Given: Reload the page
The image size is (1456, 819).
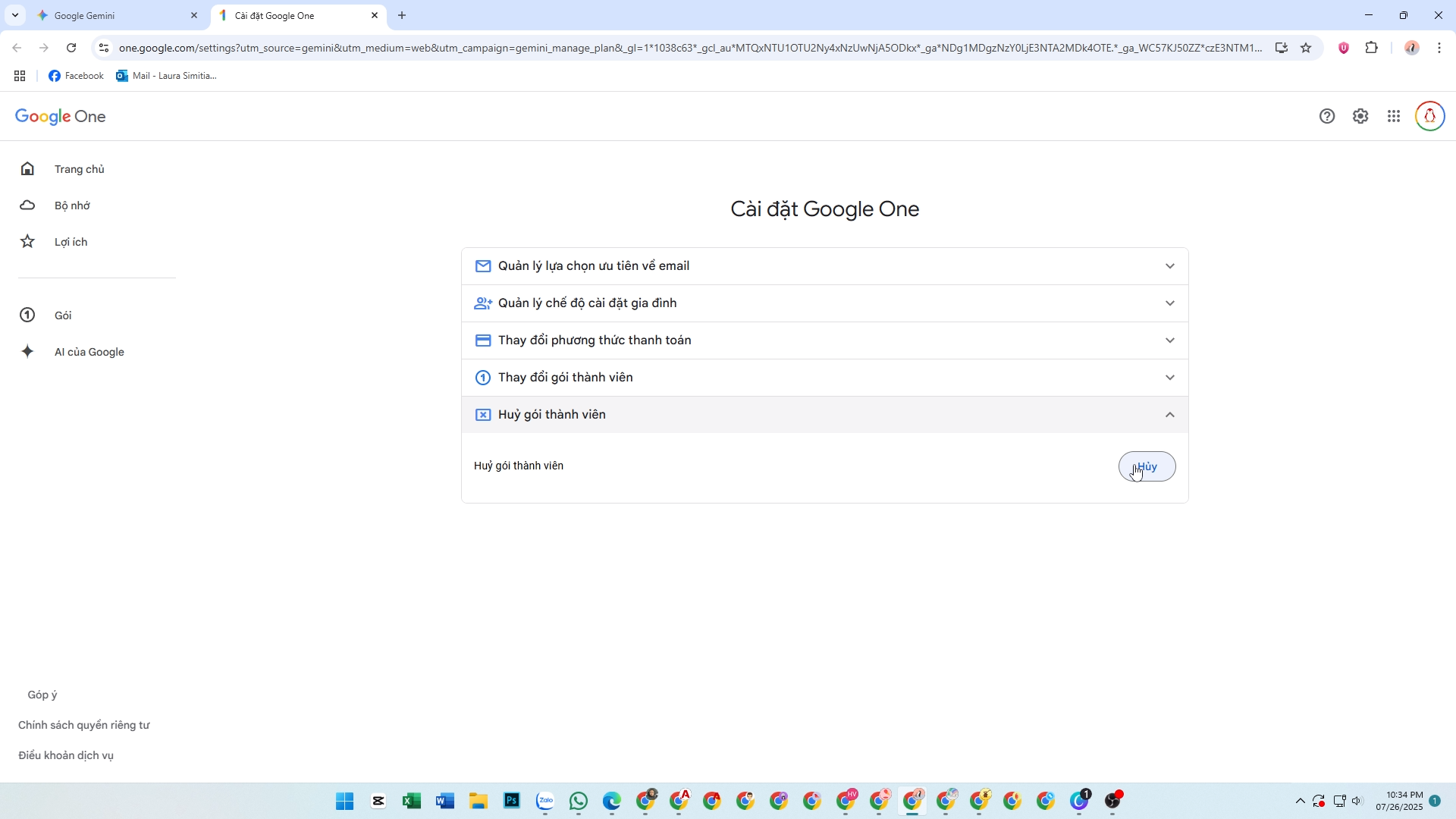Looking at the screenshot, I should coord(71,48).
